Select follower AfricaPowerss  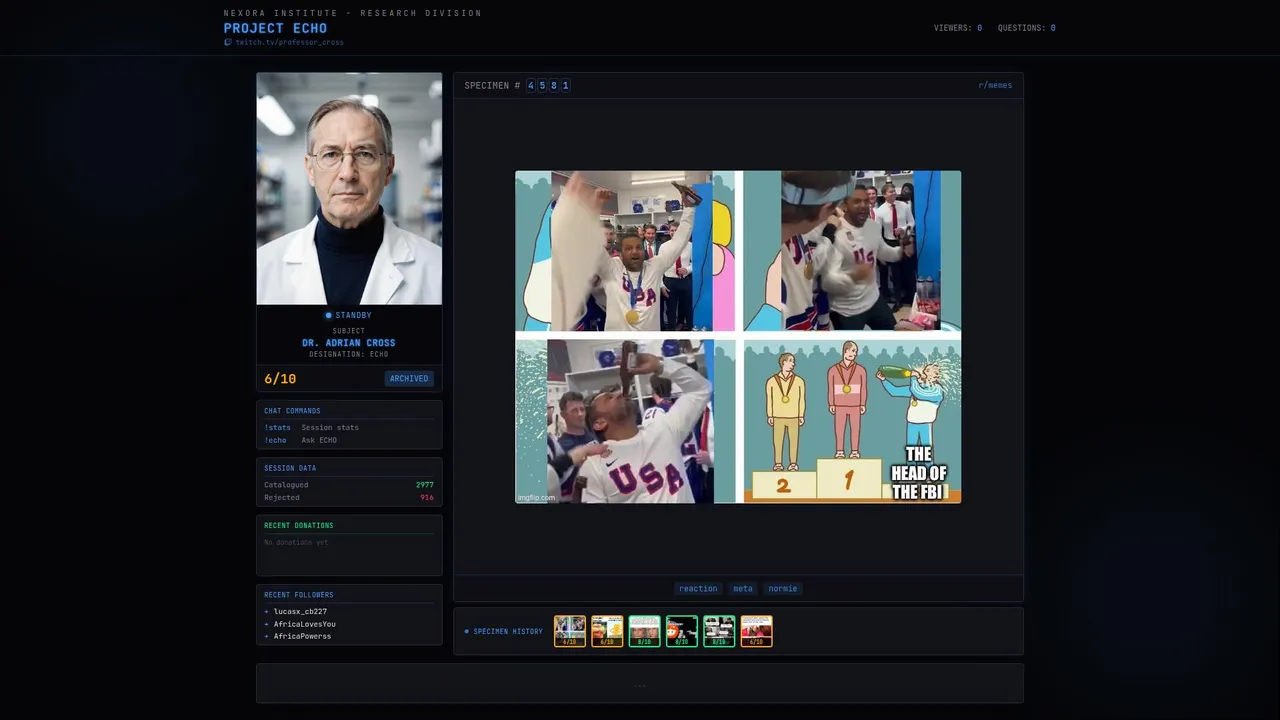302,636
